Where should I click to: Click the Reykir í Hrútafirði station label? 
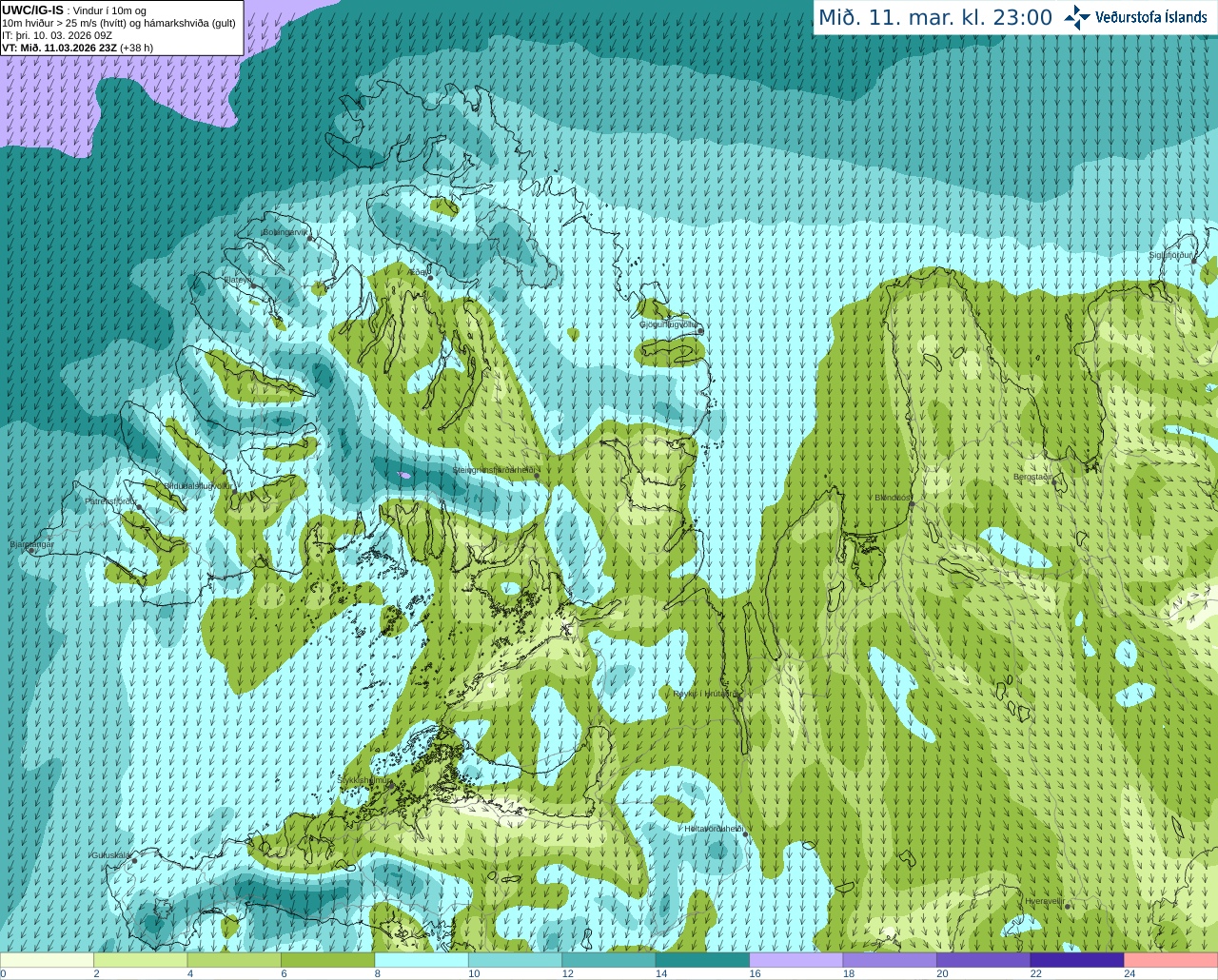pos(704,694)
